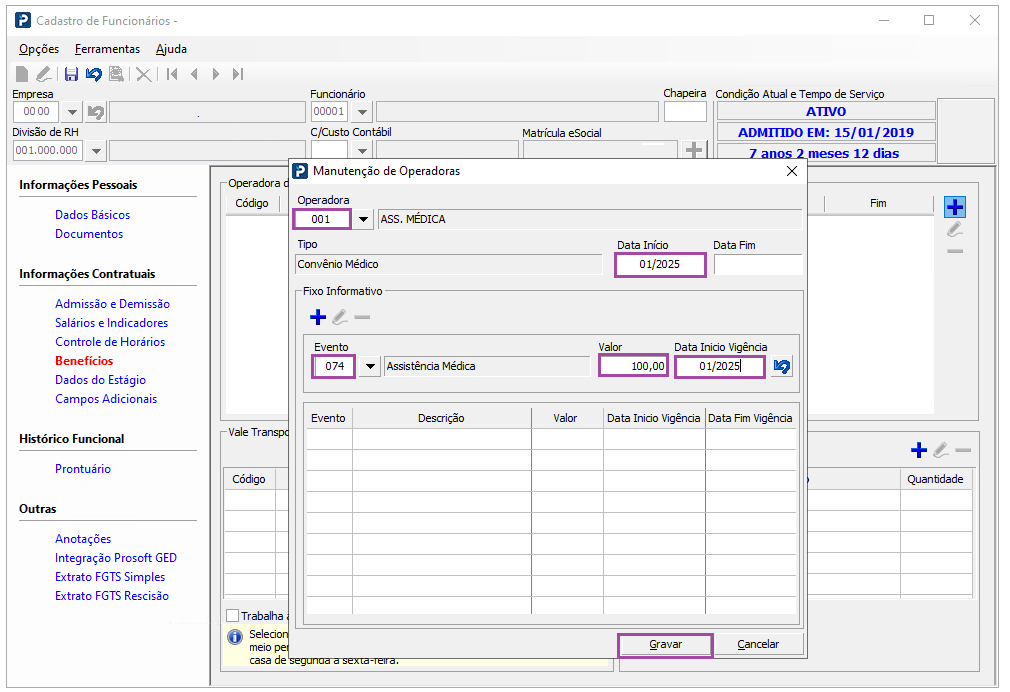
Task: Open Controle de Horários link
Action: pos(110,341)
